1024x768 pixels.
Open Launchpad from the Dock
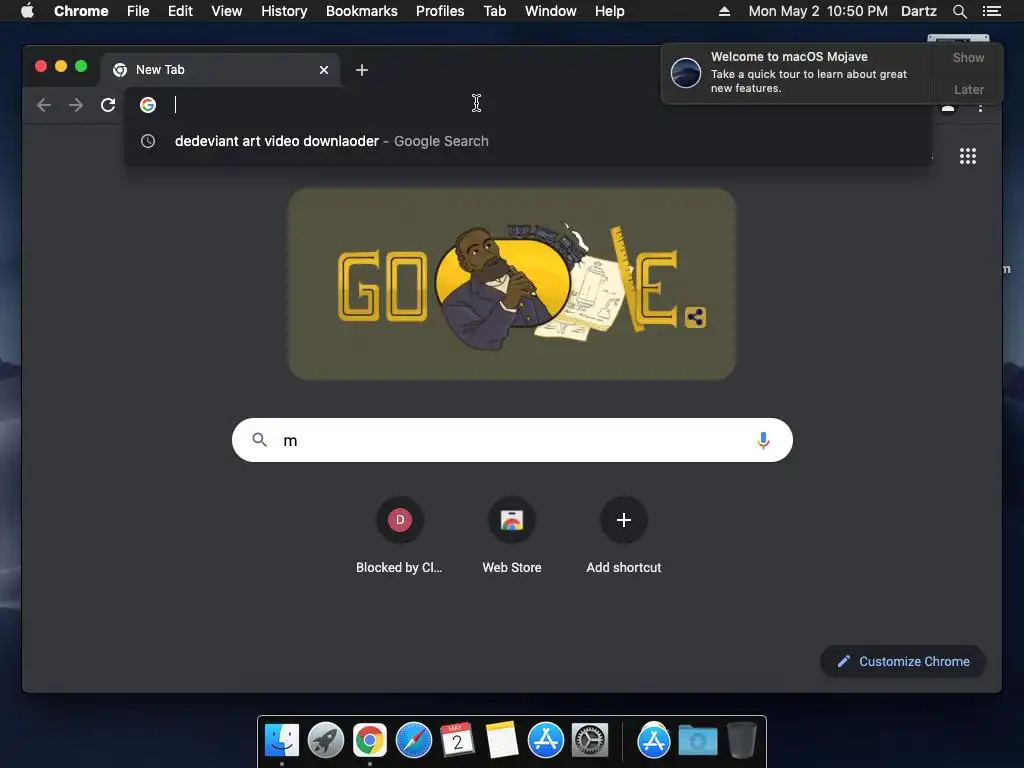click(x=326, y=741)
